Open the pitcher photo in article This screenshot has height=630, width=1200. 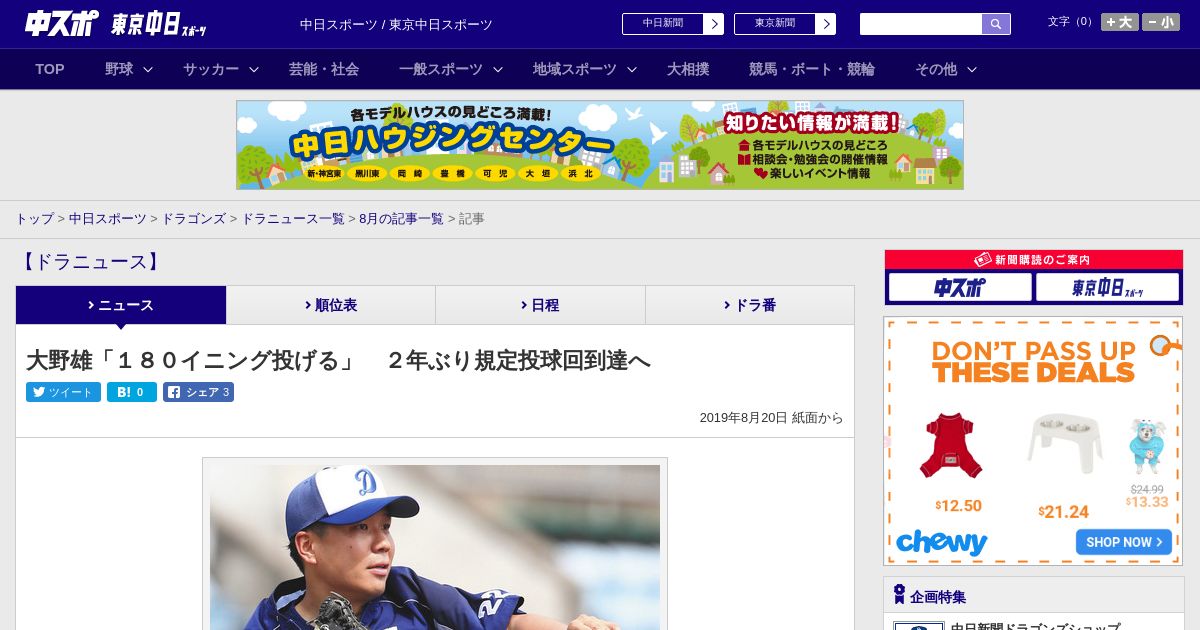pyautogui.click(x=435, y=547)
